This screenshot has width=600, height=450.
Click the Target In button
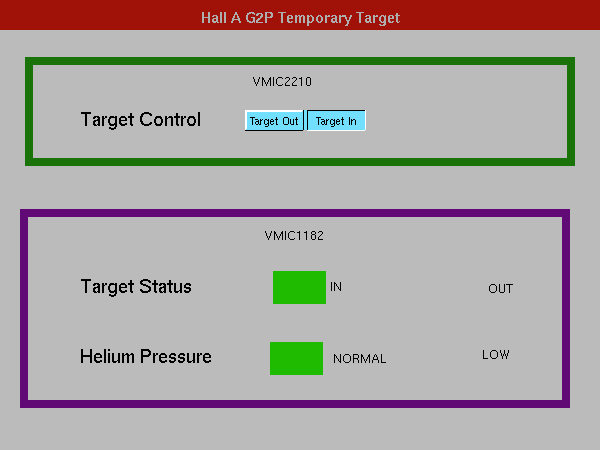pos(336,121)
